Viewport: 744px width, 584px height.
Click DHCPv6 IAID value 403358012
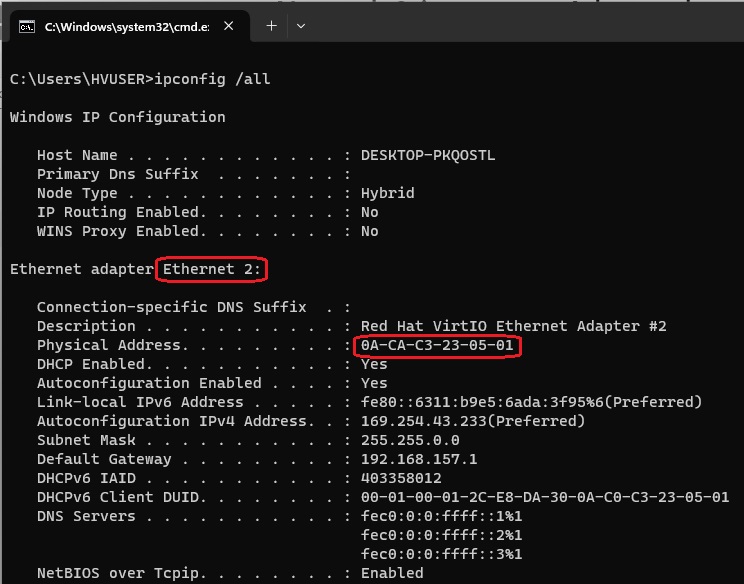click(x=401, y=478)
